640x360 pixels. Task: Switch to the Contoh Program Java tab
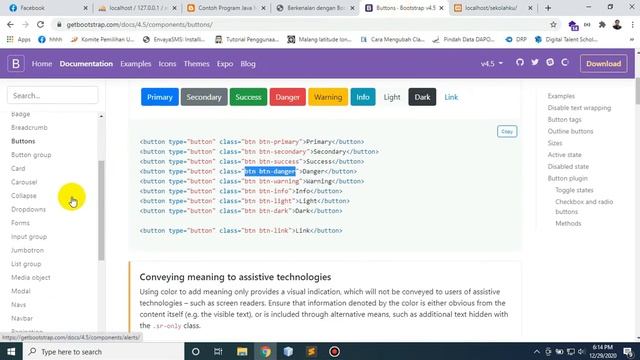[226, 8]
